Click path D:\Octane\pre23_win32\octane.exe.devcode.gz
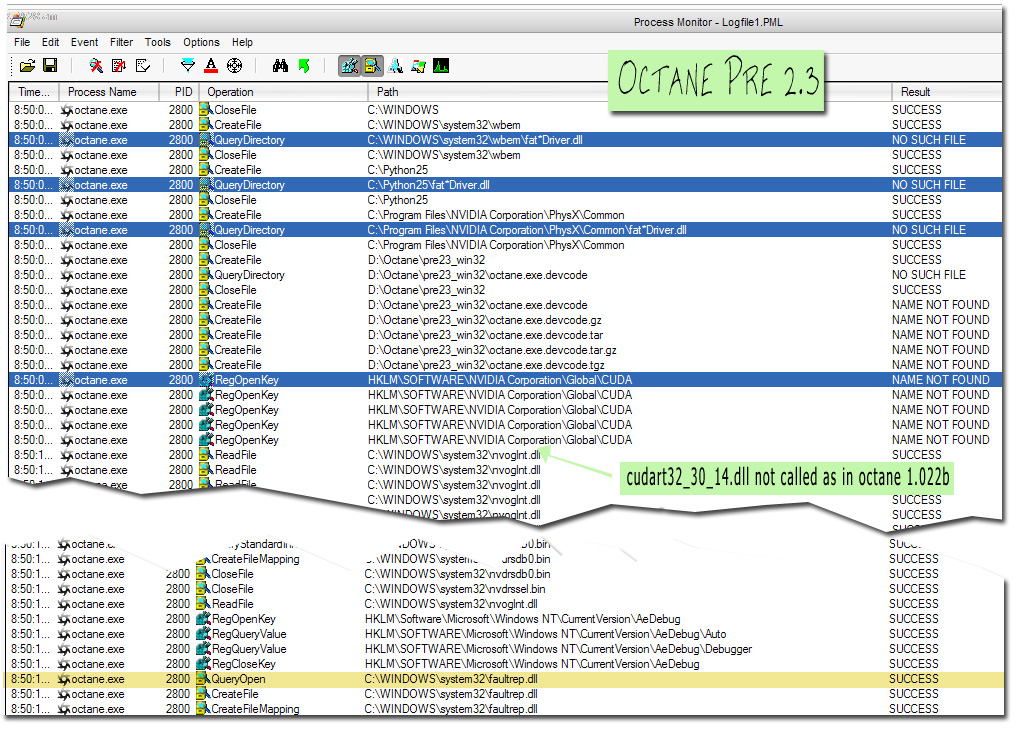Image resolution: width=1016 pixels, height=734 pixels. click(485, 320)
